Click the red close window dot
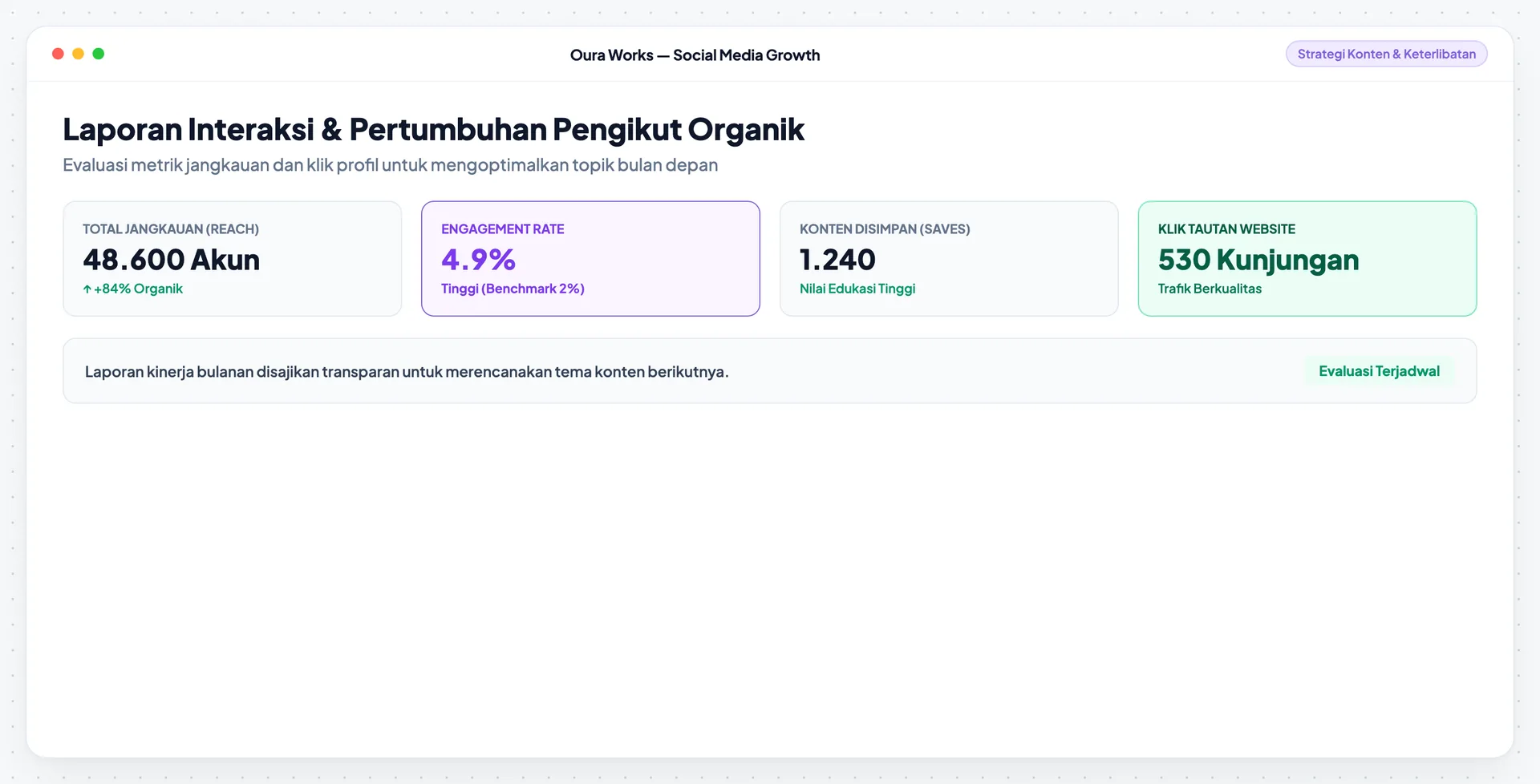1540x784 pixels. tap(58, 54)
